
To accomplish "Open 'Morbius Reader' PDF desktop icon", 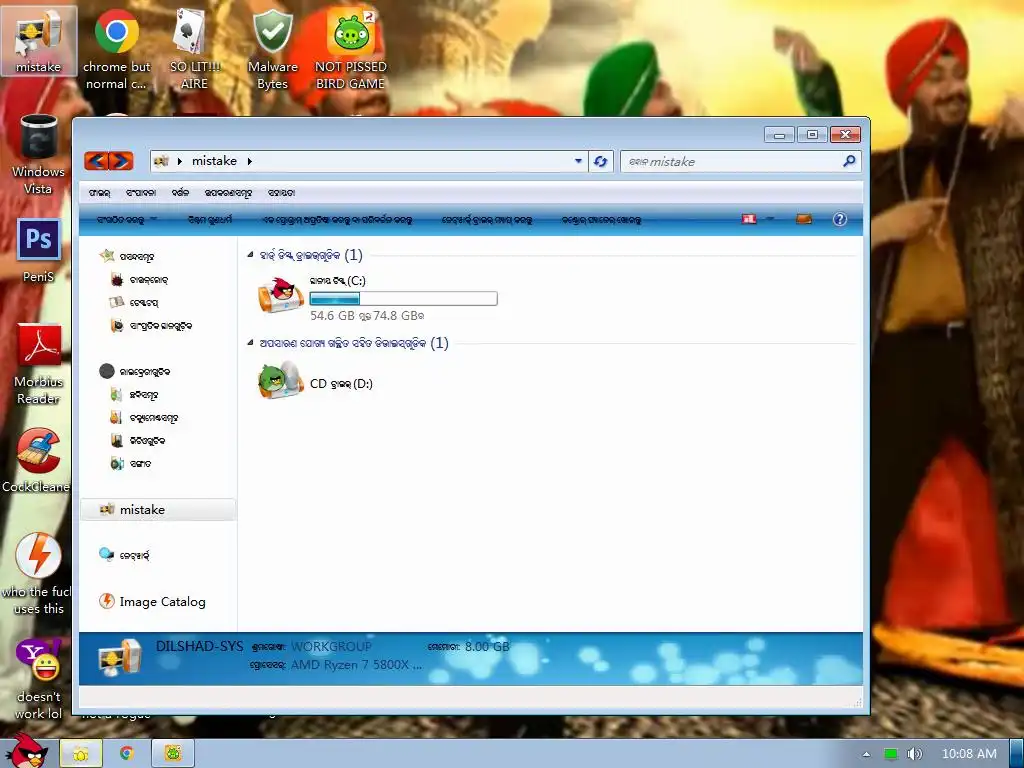I will (39, 364).
